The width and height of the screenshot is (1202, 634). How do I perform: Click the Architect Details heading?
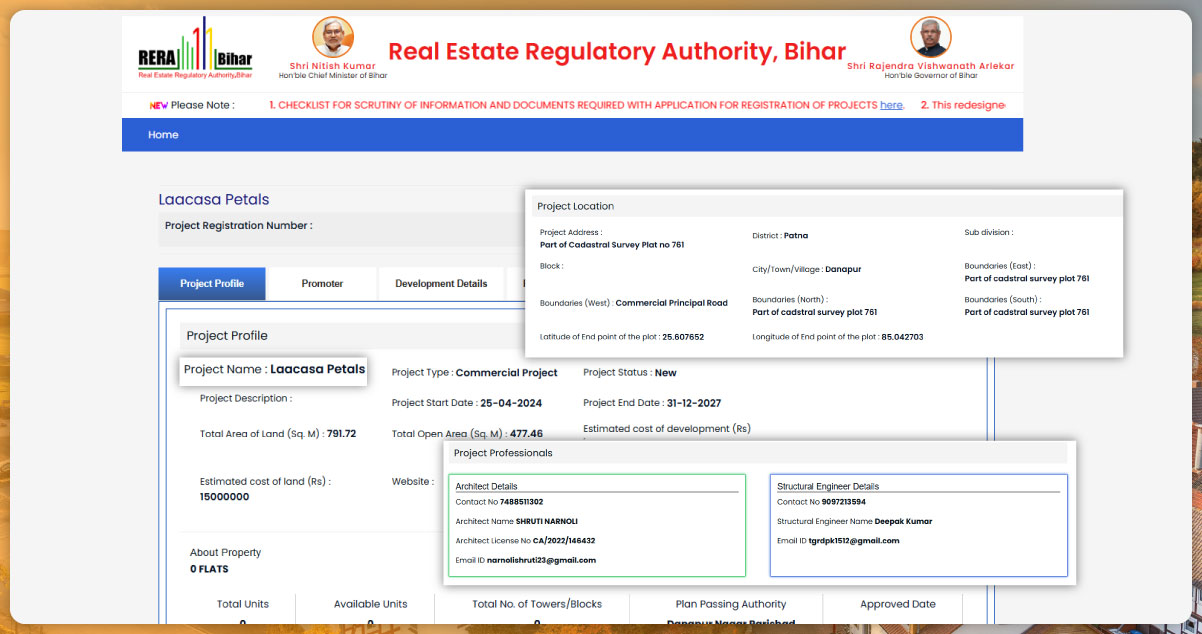coord(487,486)
